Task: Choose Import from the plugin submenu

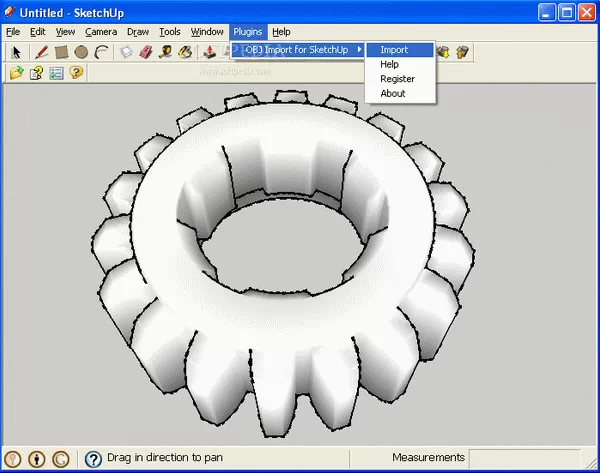Action: (400, 50)
